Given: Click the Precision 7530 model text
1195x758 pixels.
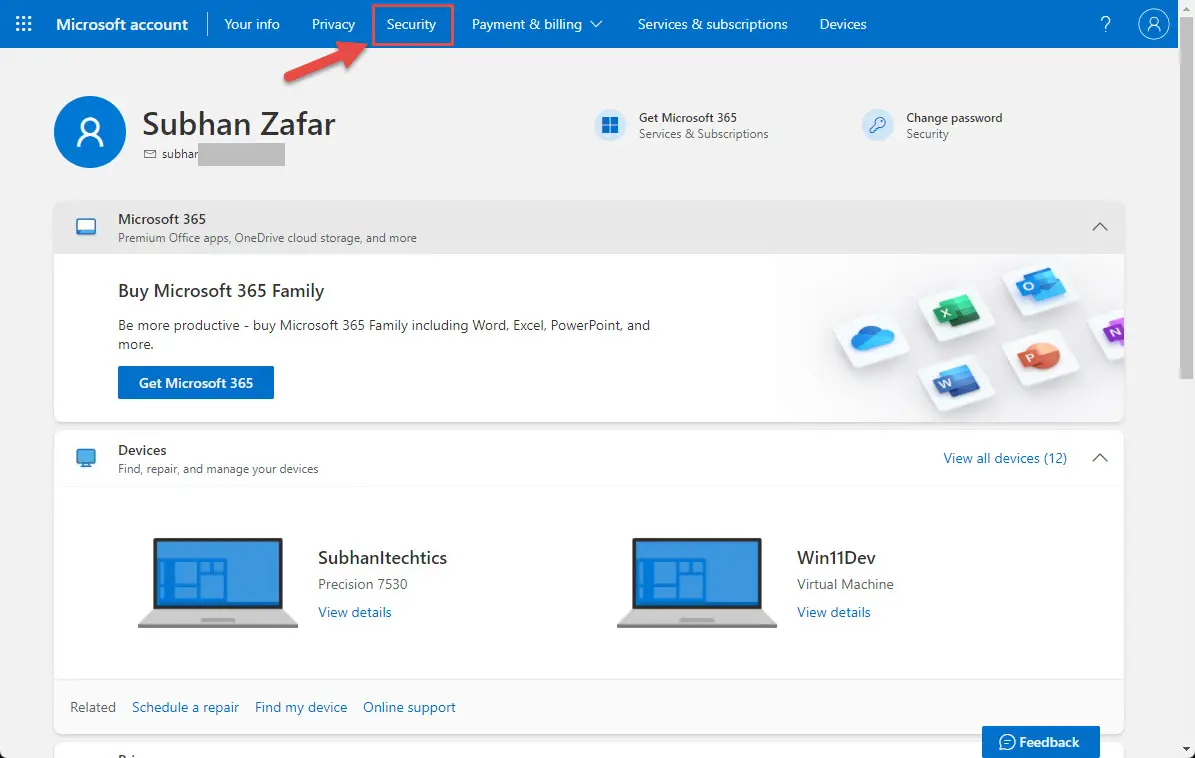Looking at the screenshot, I should click(x=363, y=584).
